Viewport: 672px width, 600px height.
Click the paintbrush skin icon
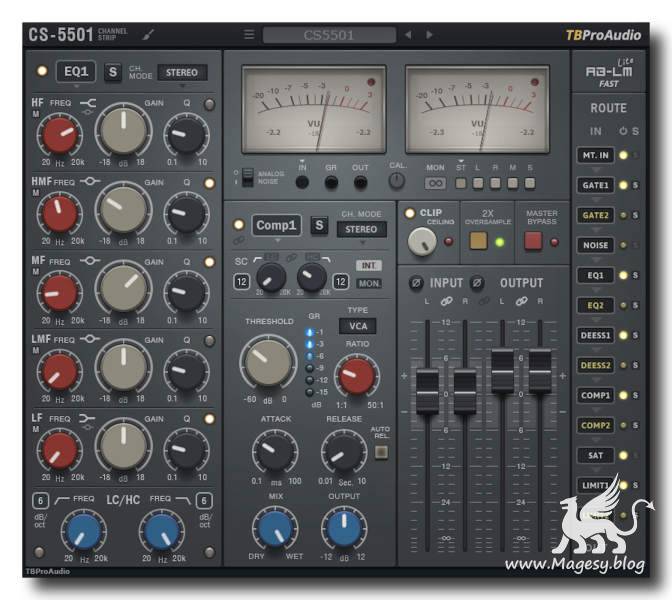(148, 34)
